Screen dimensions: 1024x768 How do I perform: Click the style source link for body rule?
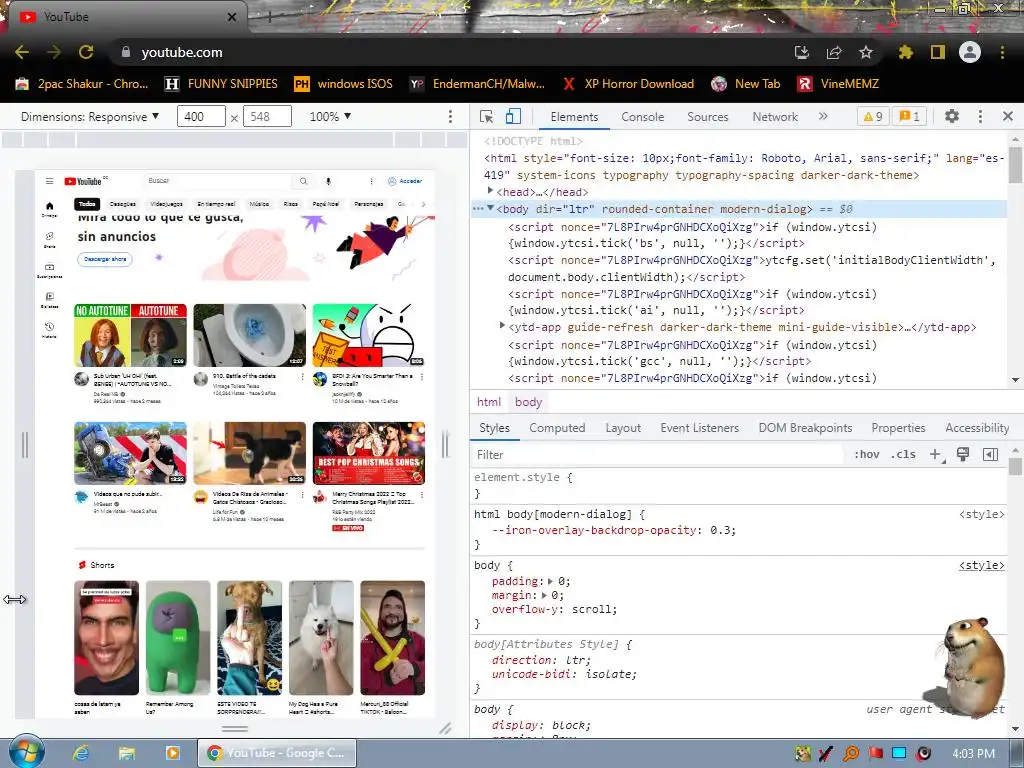[x=981, y=566]
